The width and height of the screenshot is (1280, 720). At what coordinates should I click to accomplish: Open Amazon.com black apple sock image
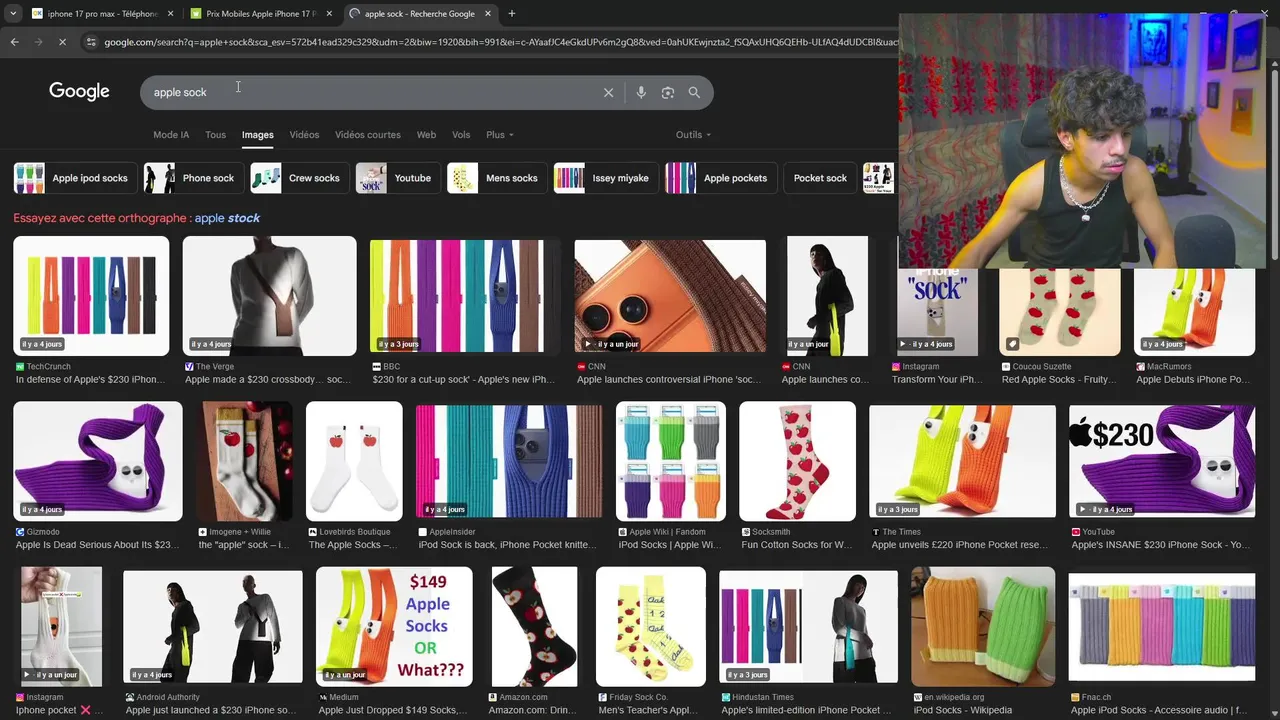coord(534,627)
